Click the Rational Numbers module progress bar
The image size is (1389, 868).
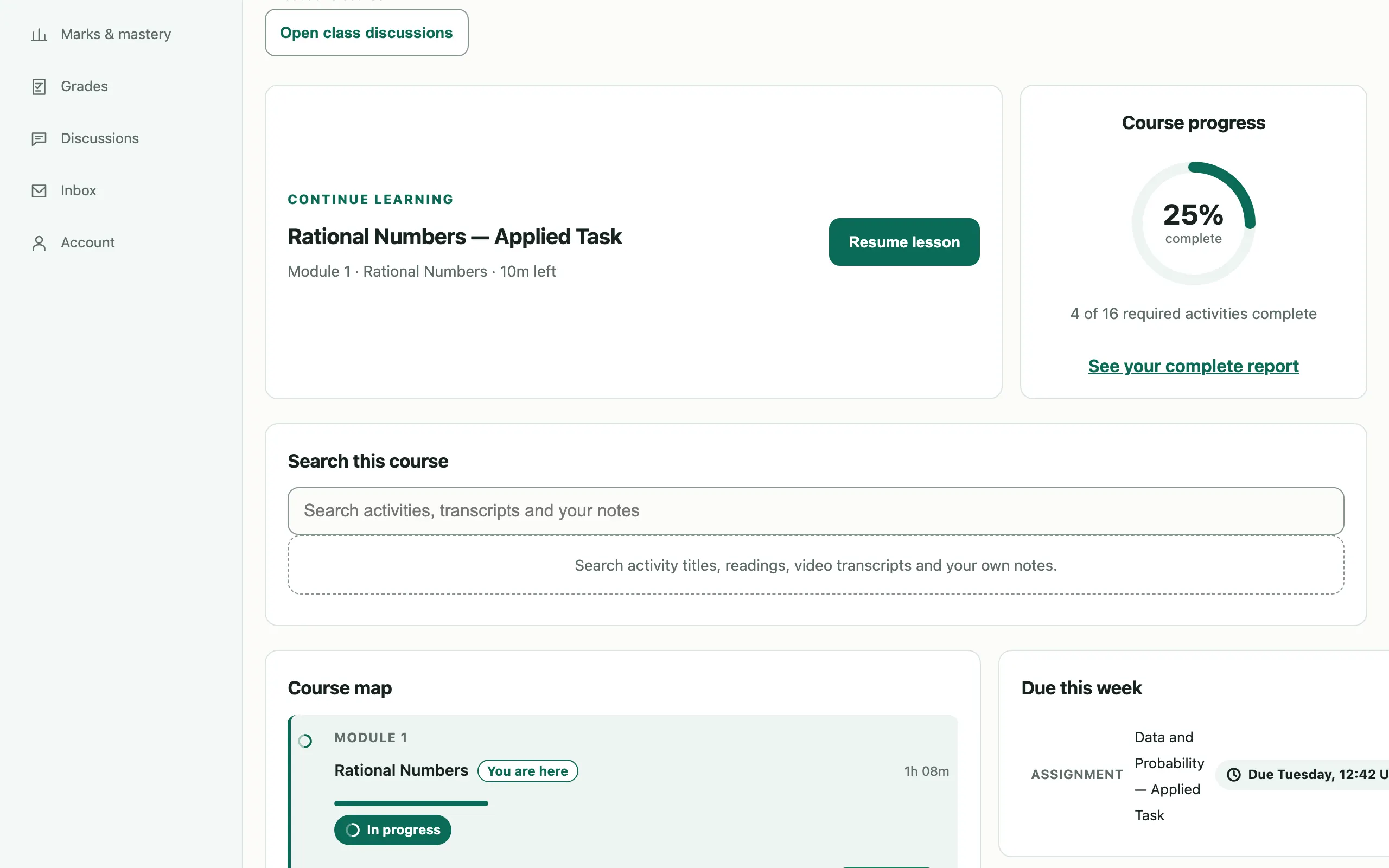[x=411, y=803]
